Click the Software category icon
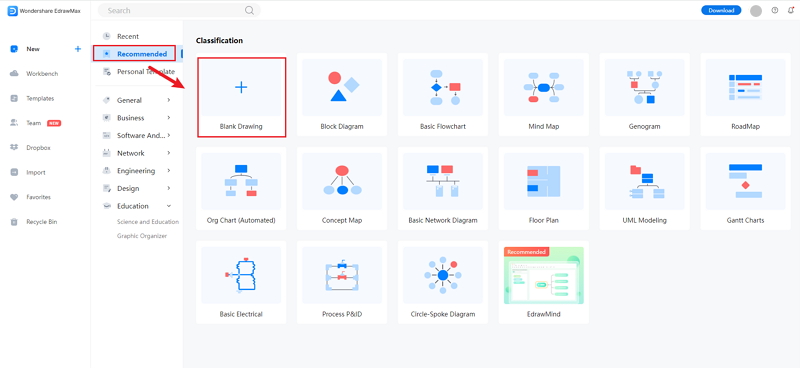The image size is (800, 368). [107, 136]
